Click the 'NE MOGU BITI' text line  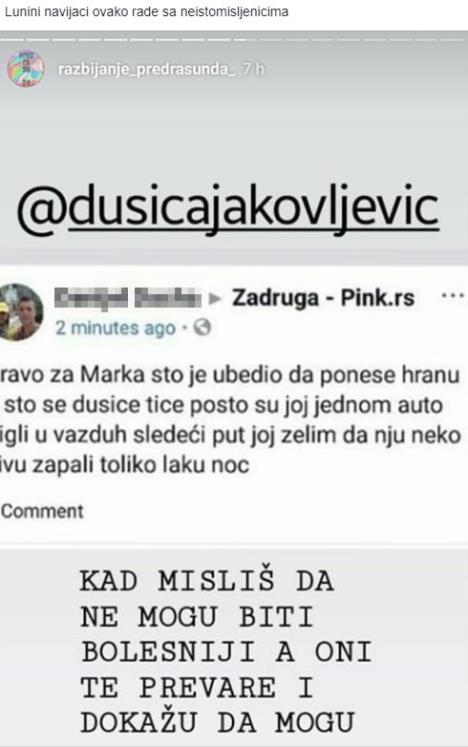coord(196,616)
